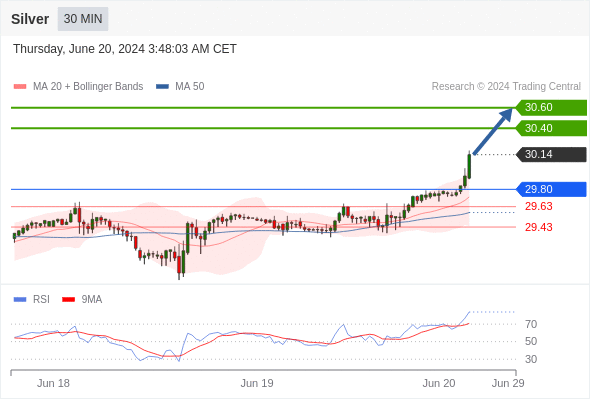Toggle the MA 20 + Bollinger Bands legend swatch
Viewport: 590px width, 400px height.
click(20, 87)
